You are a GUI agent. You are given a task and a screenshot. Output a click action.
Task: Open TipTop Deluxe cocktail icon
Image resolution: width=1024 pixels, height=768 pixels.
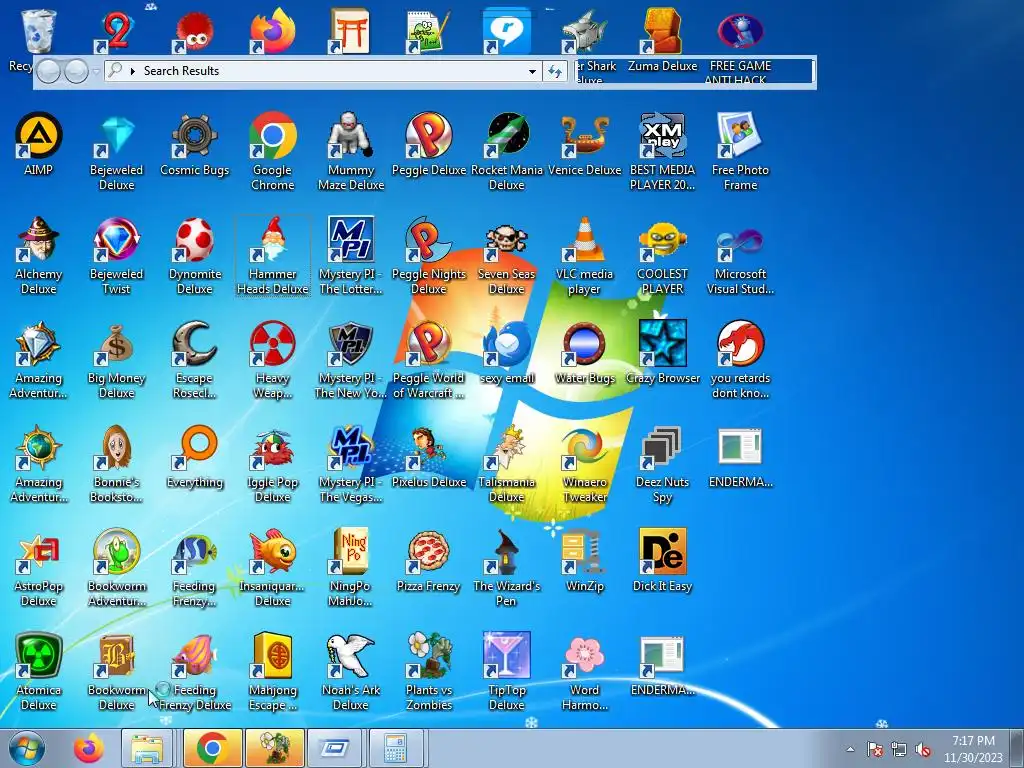pos(507,672)
